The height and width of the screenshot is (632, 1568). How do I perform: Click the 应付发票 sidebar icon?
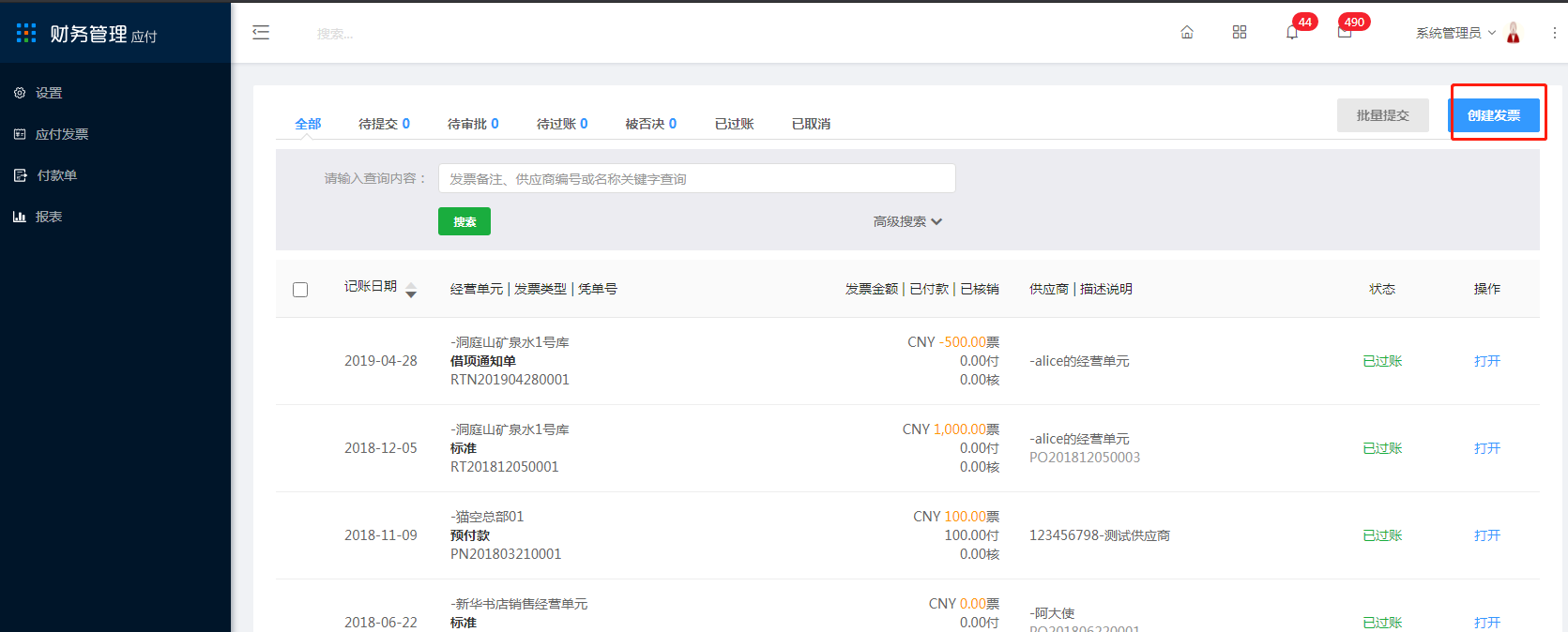[20, 134]
